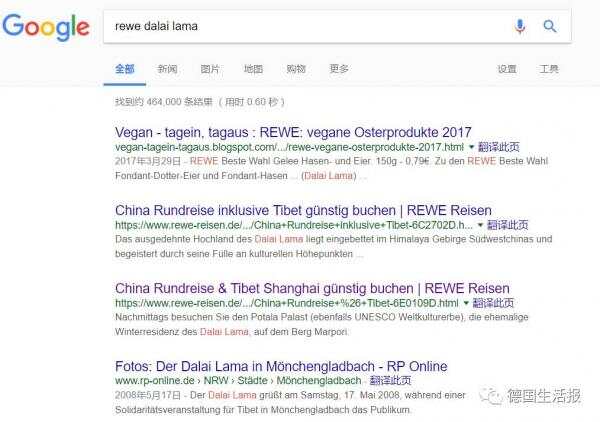Click the Google logo
Image resolution: width=600 pixels, height=422 pixels.
pyautogui.click(x=46, y=27)
